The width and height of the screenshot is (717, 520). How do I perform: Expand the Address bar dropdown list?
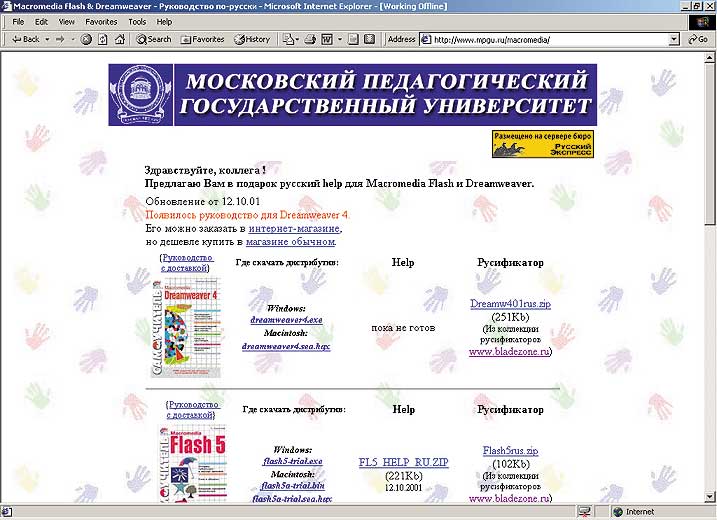(x=674, y=40)
